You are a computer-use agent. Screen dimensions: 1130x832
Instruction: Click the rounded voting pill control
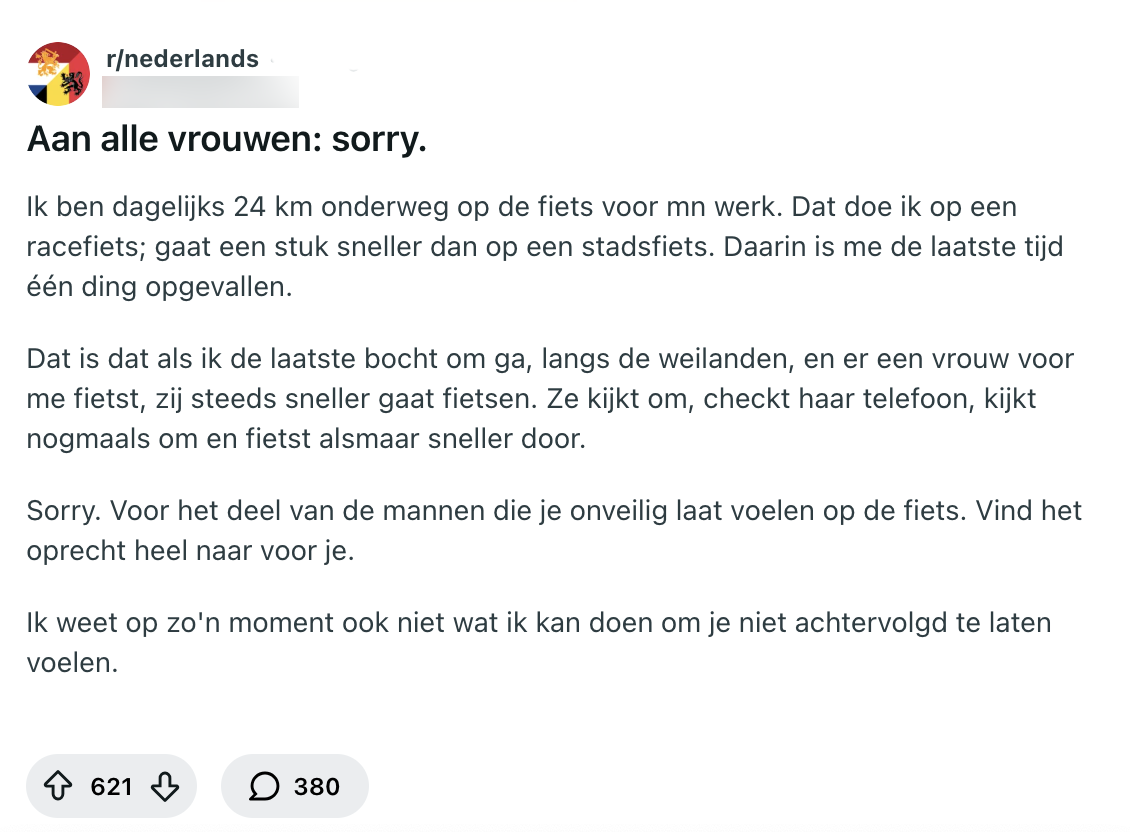[111, 786]
